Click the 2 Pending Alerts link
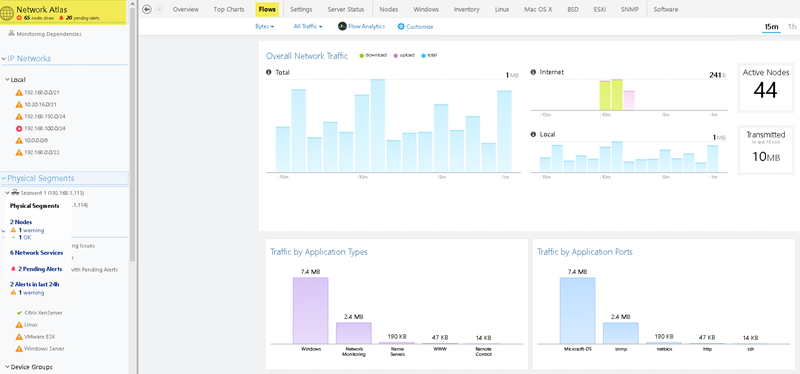The image size is (800, 374). point(40,269)
